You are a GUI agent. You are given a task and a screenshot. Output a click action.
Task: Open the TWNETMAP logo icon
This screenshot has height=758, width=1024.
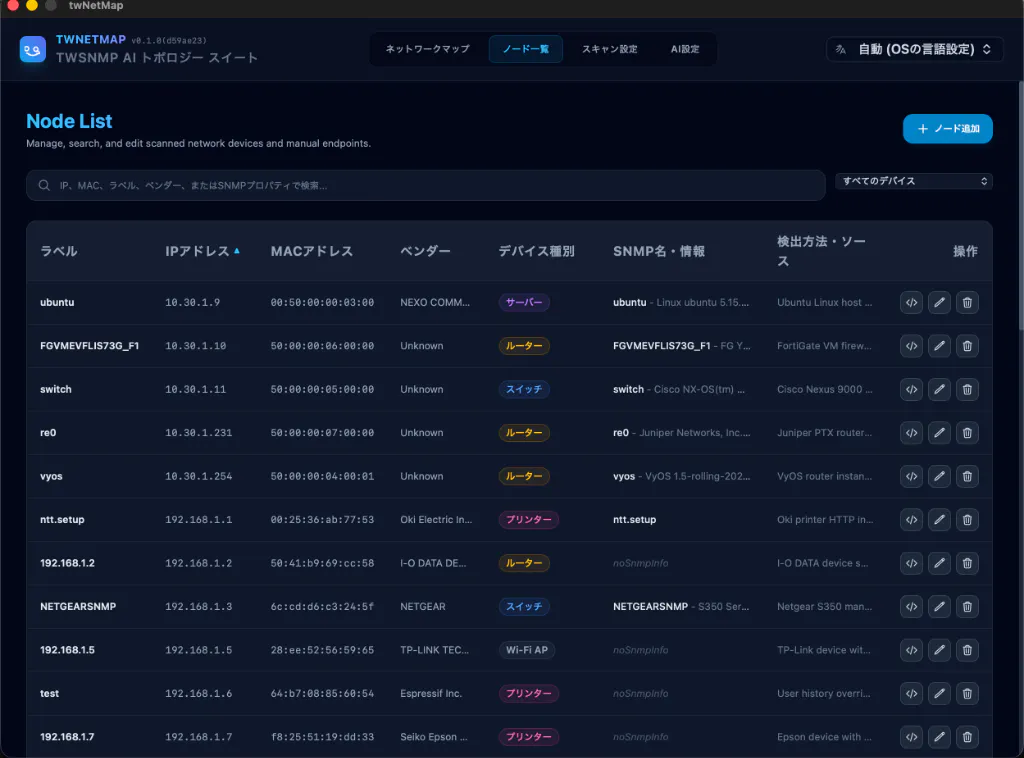(x=33, y=49)
